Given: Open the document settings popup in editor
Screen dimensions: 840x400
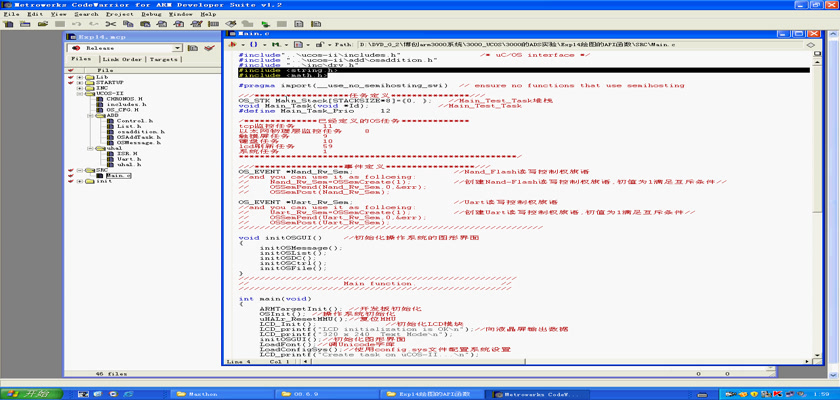Looking at the screenshot, I should point(301,45).
